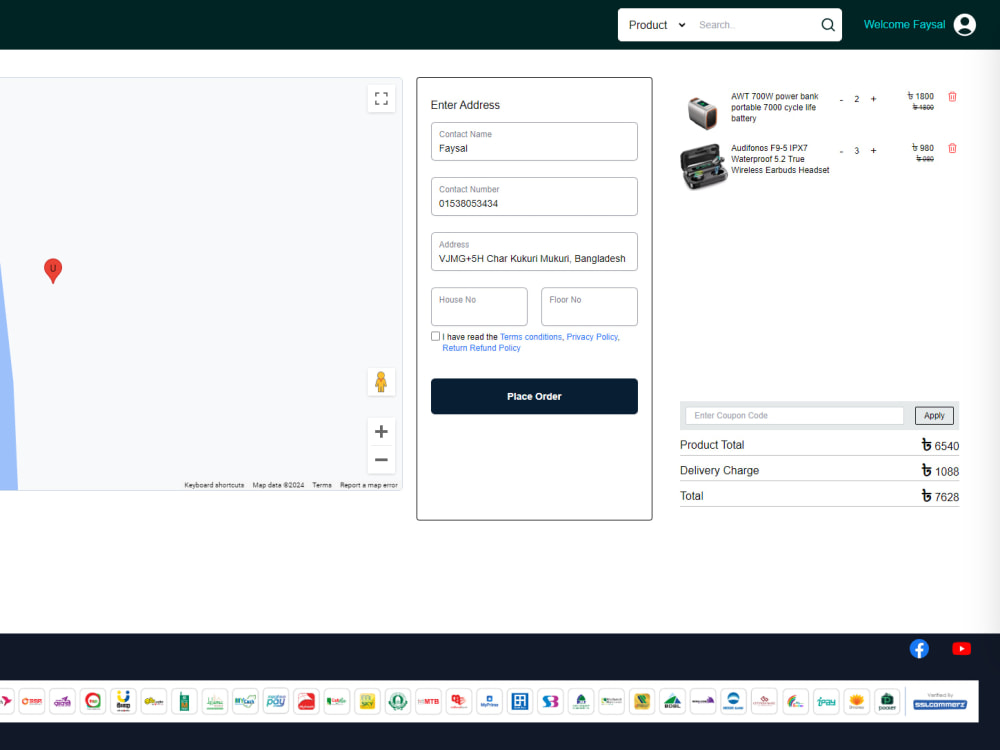Click the SSLCommerz verified logo

pos(940,702)
